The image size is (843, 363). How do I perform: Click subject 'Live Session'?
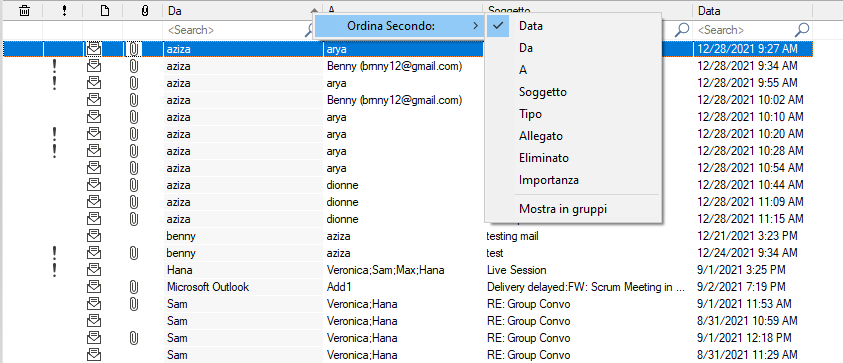516,269
